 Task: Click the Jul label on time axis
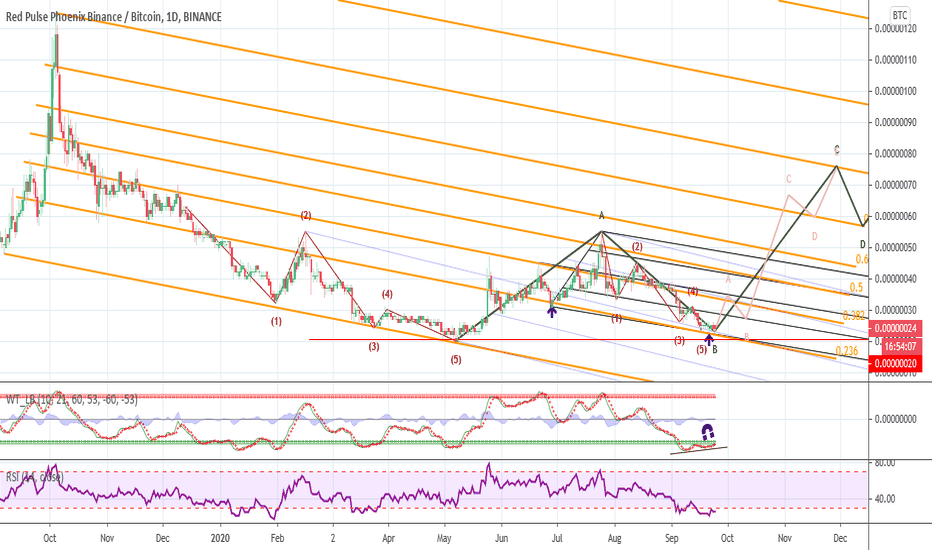click(x=557, y=538)
